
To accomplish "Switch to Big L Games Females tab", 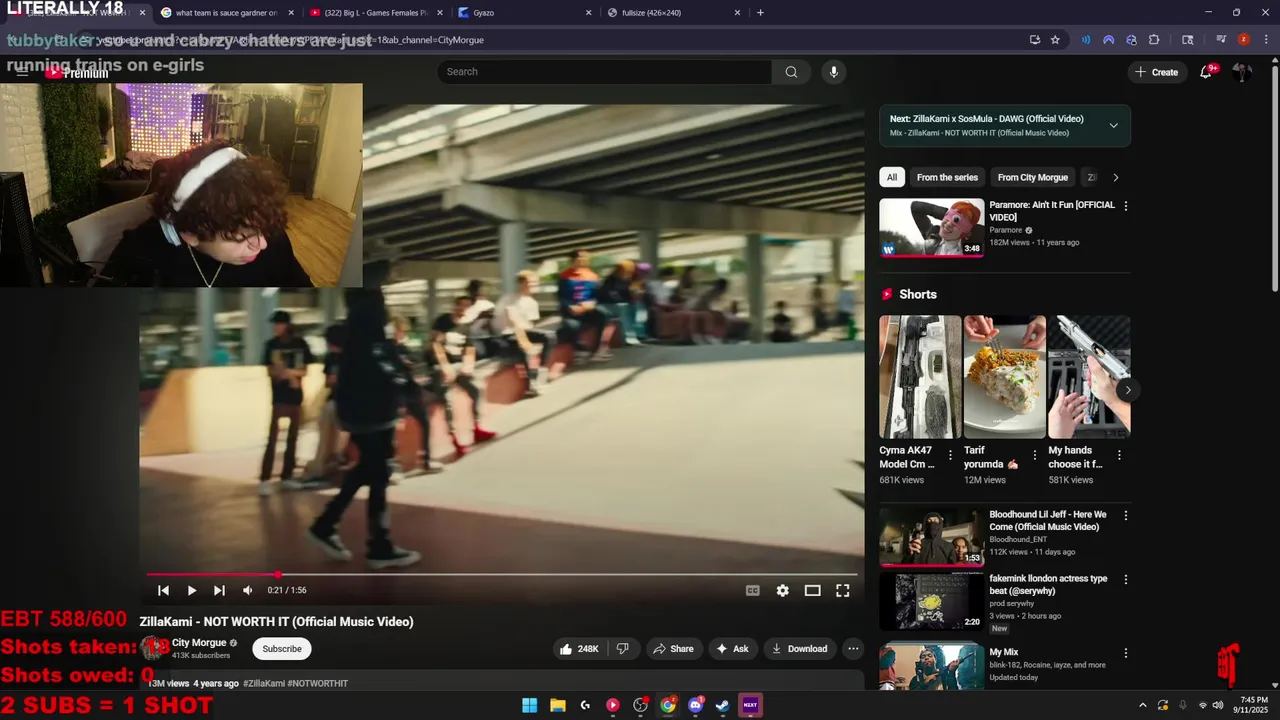I will click(376, 13).
